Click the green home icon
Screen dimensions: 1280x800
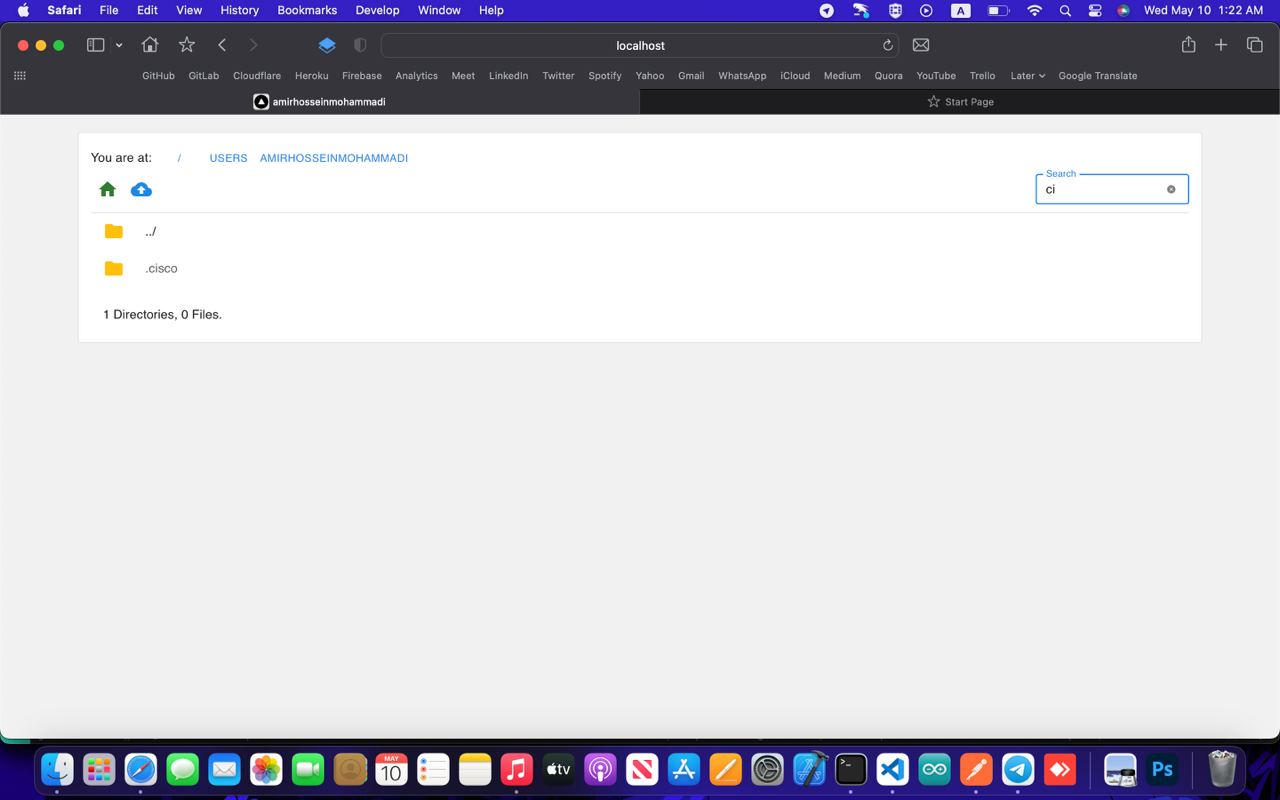click(x=108, y=189)
